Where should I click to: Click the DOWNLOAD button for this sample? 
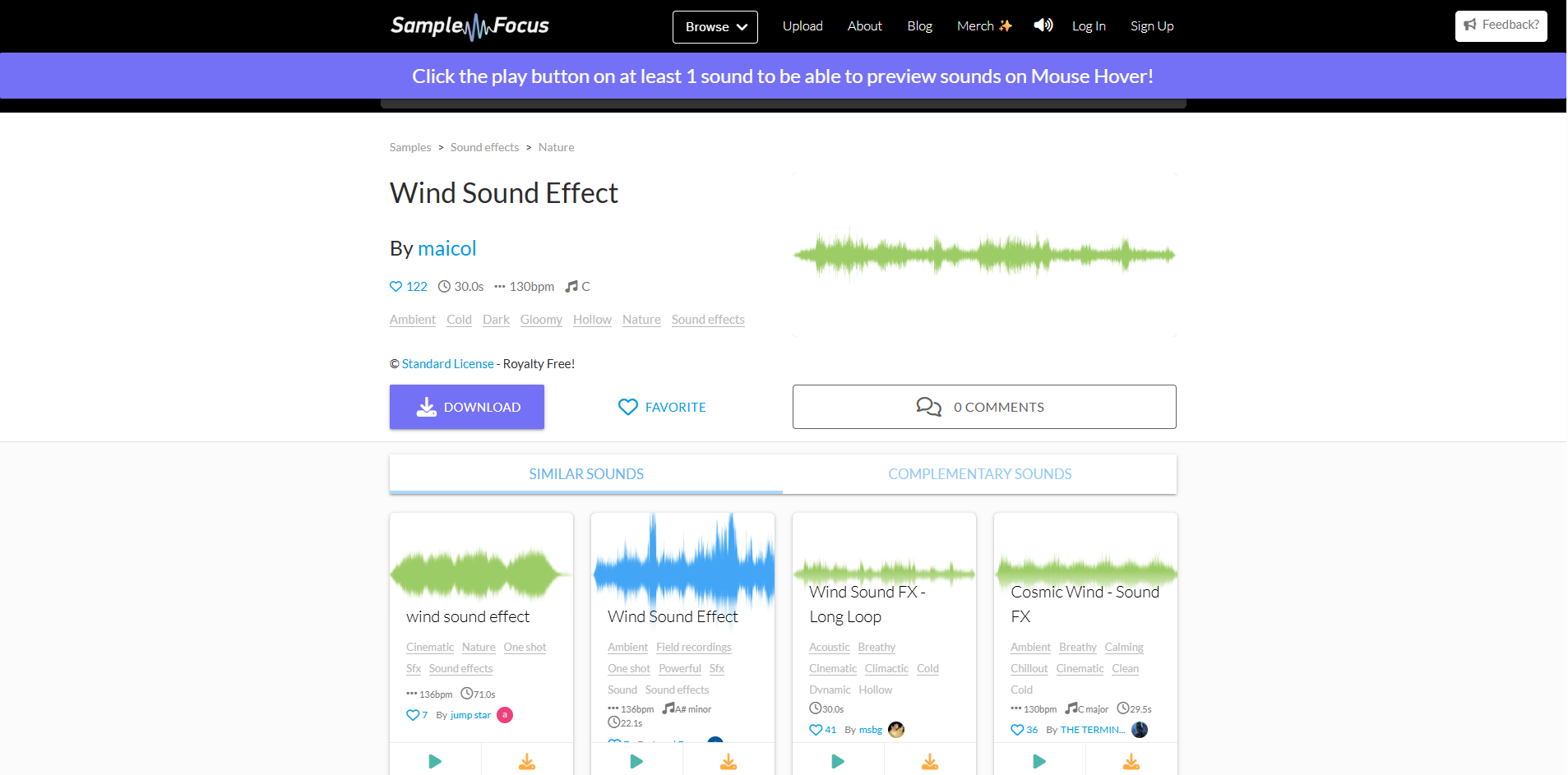[466, 406]
